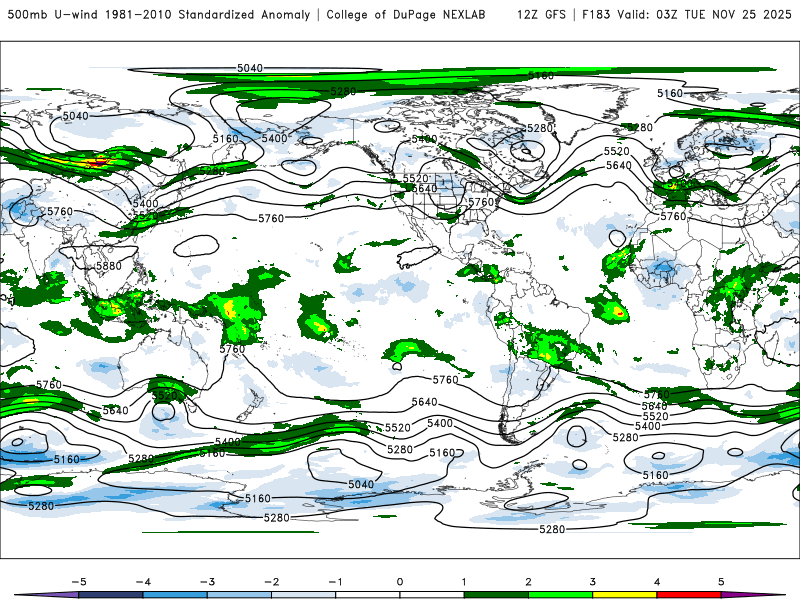Click the 5520 contour label over the North Atlantic
Viewport: 800px width, 600px height.
[x=617, y=151]
